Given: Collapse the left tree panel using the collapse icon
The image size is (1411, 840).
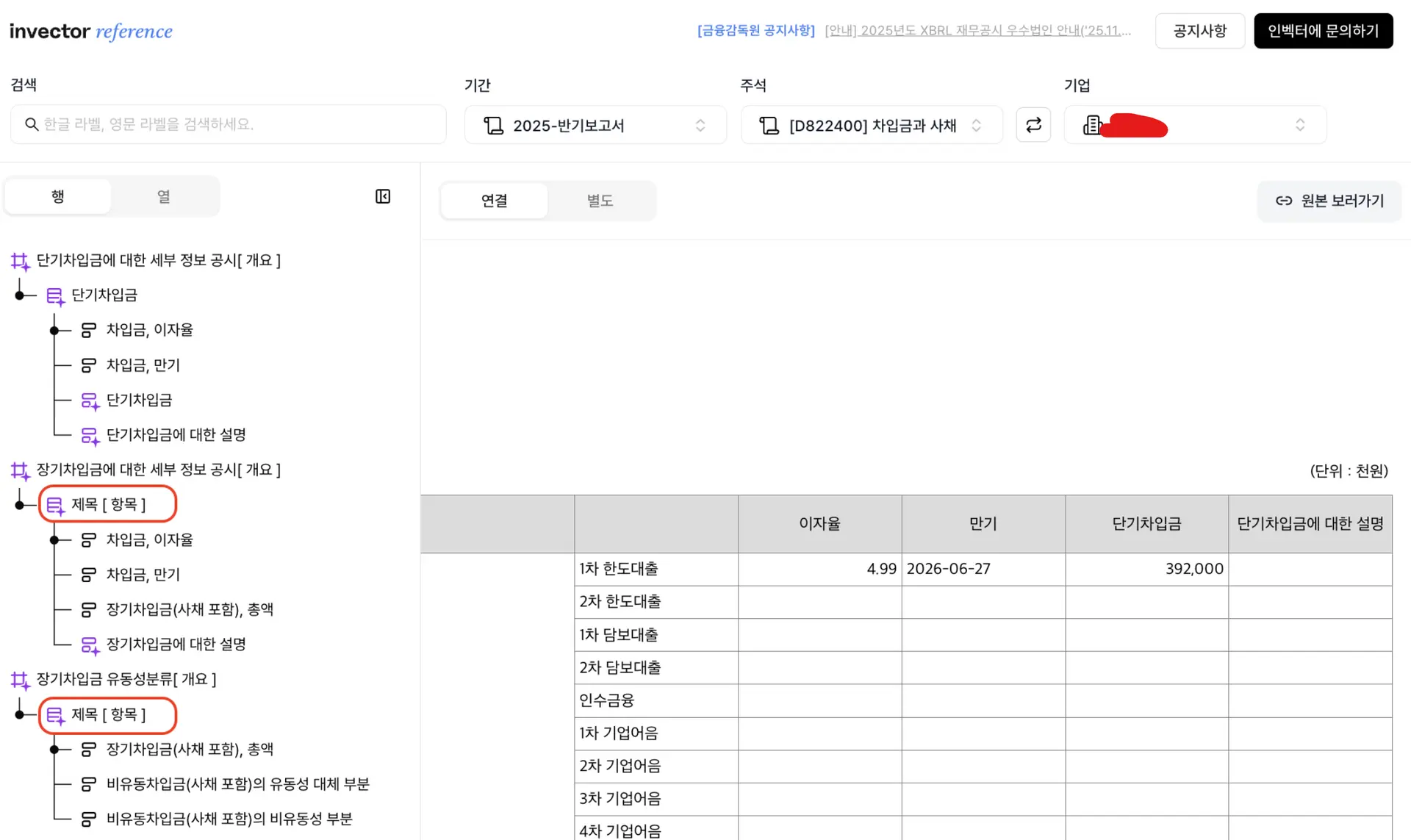Looking at the screenshot, I should coord(382,196).
